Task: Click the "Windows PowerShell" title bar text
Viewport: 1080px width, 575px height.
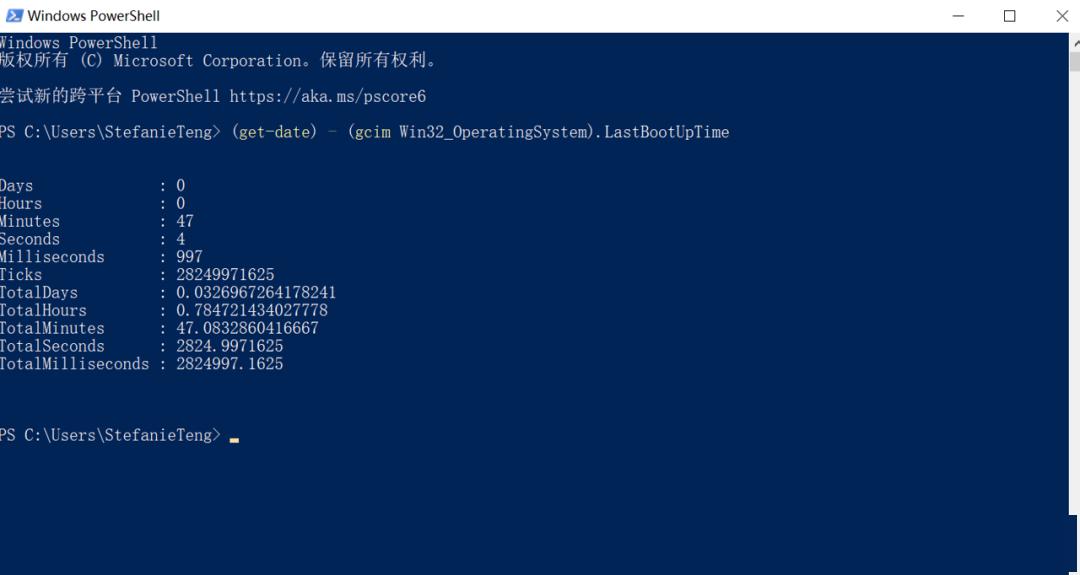Action: pos(93,15)
